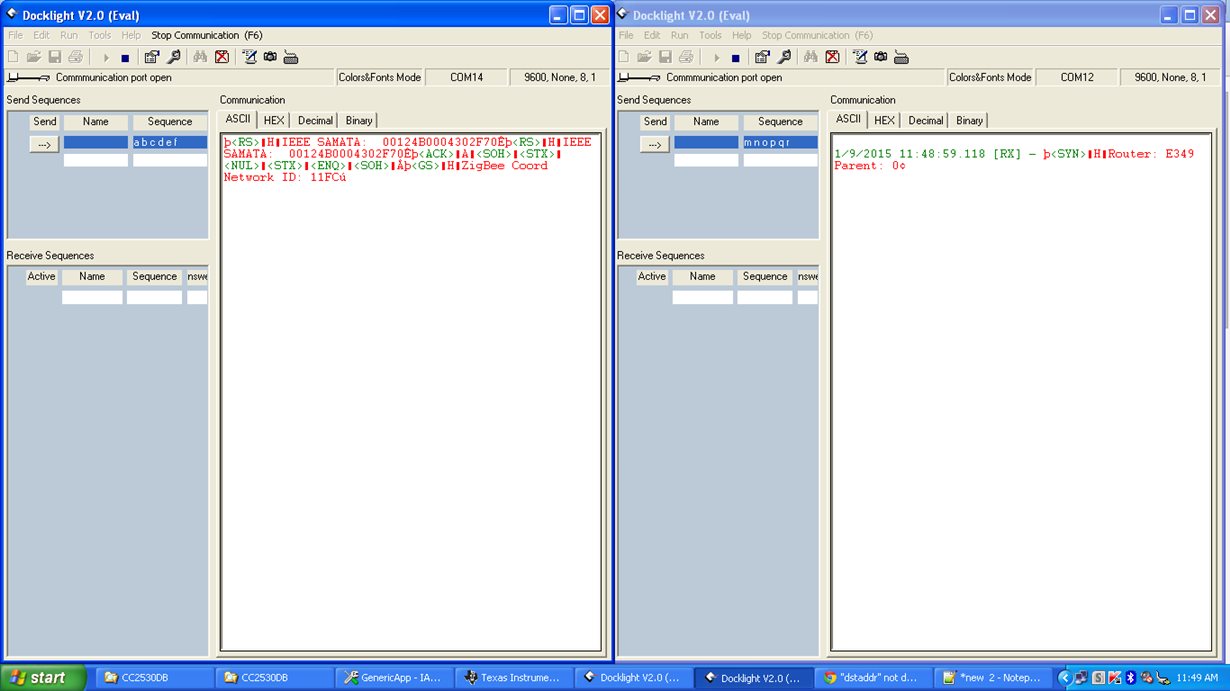The width and height of the screenshot is (1230, 691).
Task: Click the notepad icon in COM14 window toolbar
Action: tap(249, 57)
